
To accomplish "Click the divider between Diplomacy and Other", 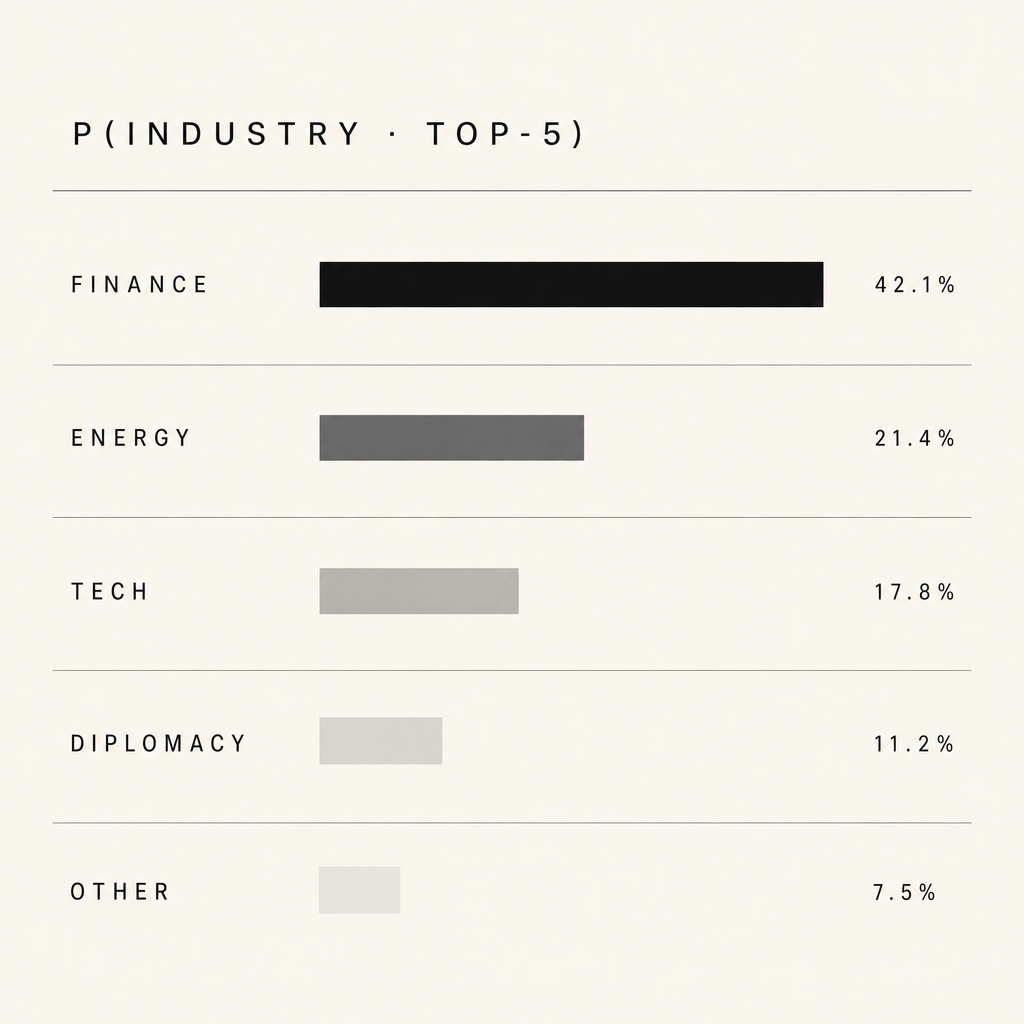I will [512, 823].
